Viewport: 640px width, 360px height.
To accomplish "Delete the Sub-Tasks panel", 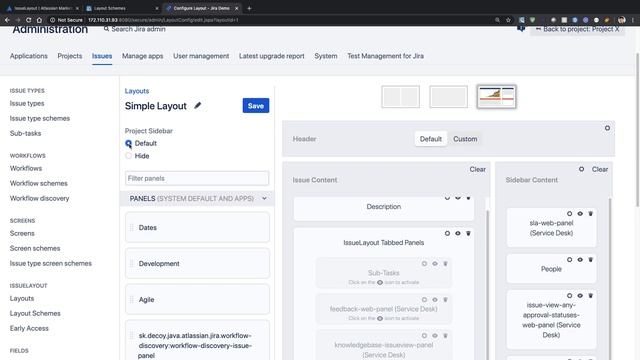I will click(445, 264).
